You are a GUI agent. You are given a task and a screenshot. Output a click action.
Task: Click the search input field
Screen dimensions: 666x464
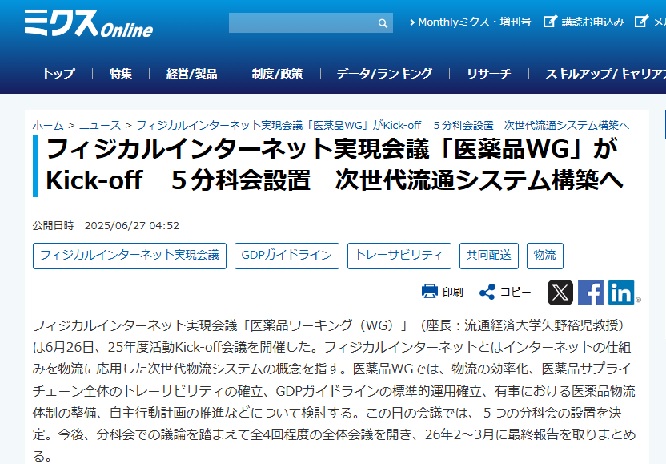[x=300, y=23]
